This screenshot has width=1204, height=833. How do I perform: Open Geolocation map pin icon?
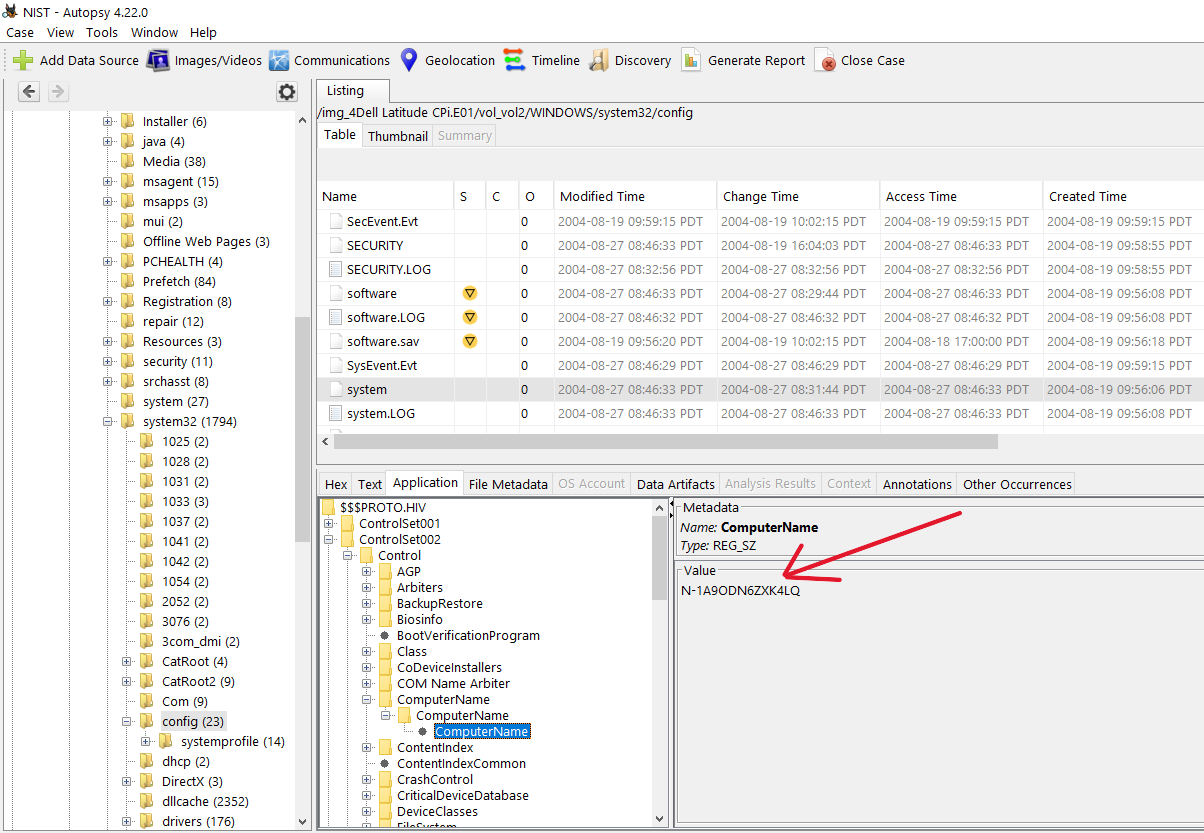tap(409, 60)
